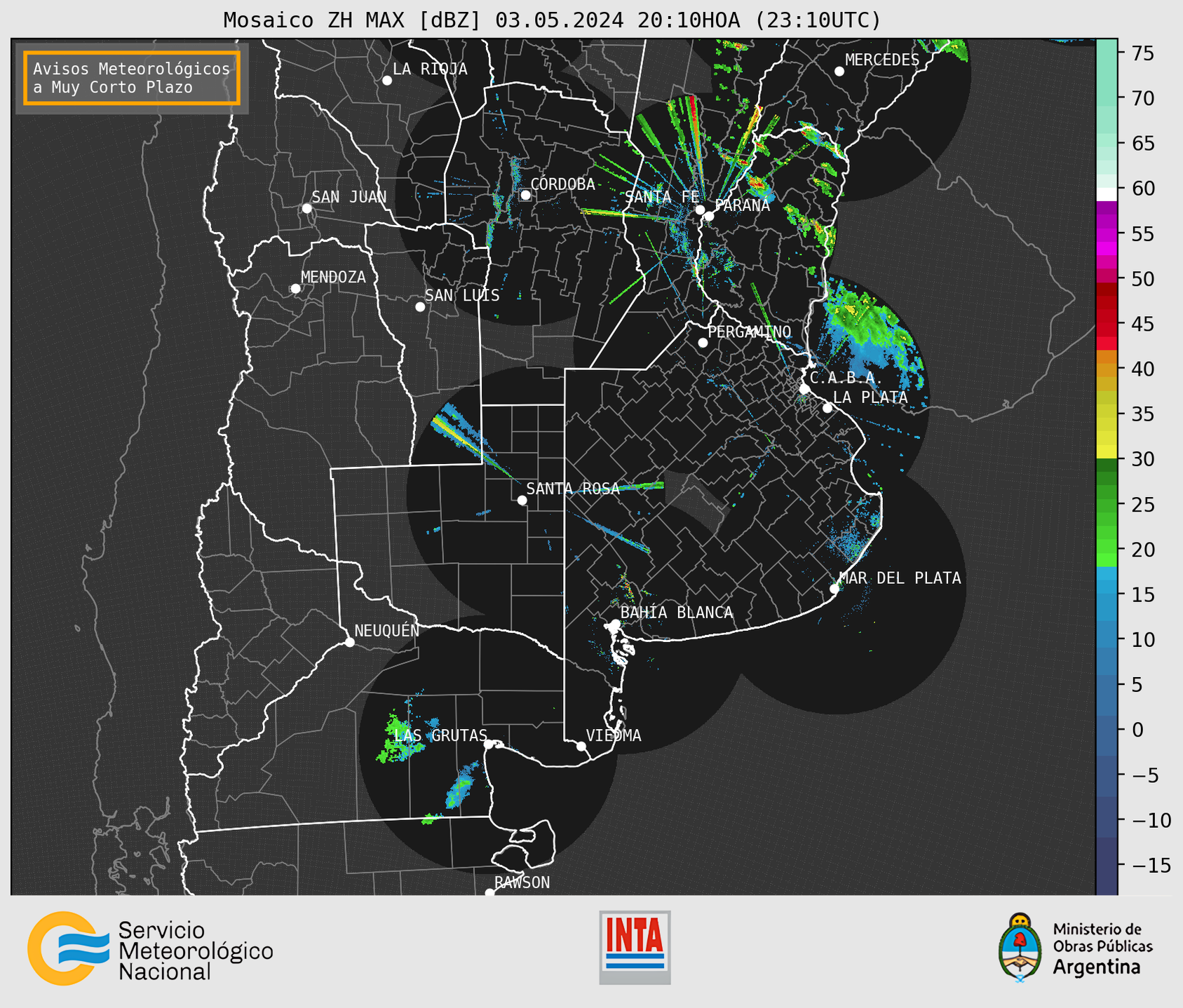The width and height of the screenshot is (1183, 1008).
Task: Click the Servicio Meteorológico Nacional logo
Action: pyautogui.click(x=150, y=949)
